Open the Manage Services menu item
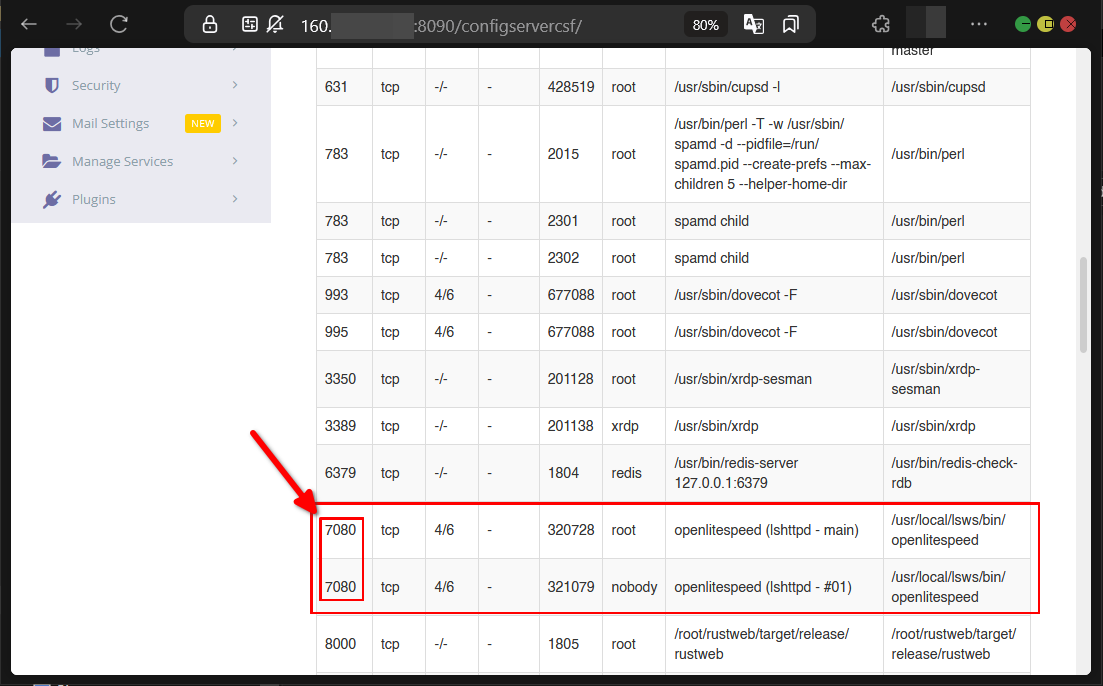The height and width of the screenshot is (686, 1103). [x=122, y=162]
